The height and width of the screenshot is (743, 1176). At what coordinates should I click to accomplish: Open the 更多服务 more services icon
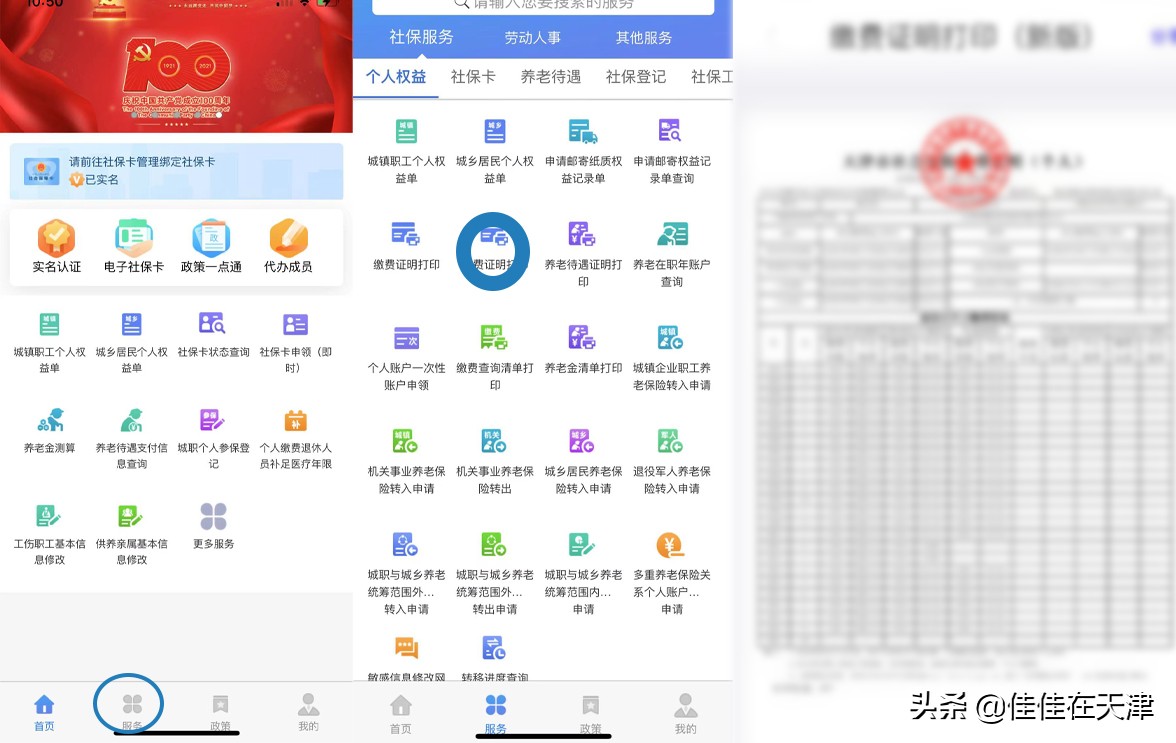point(213,517)
